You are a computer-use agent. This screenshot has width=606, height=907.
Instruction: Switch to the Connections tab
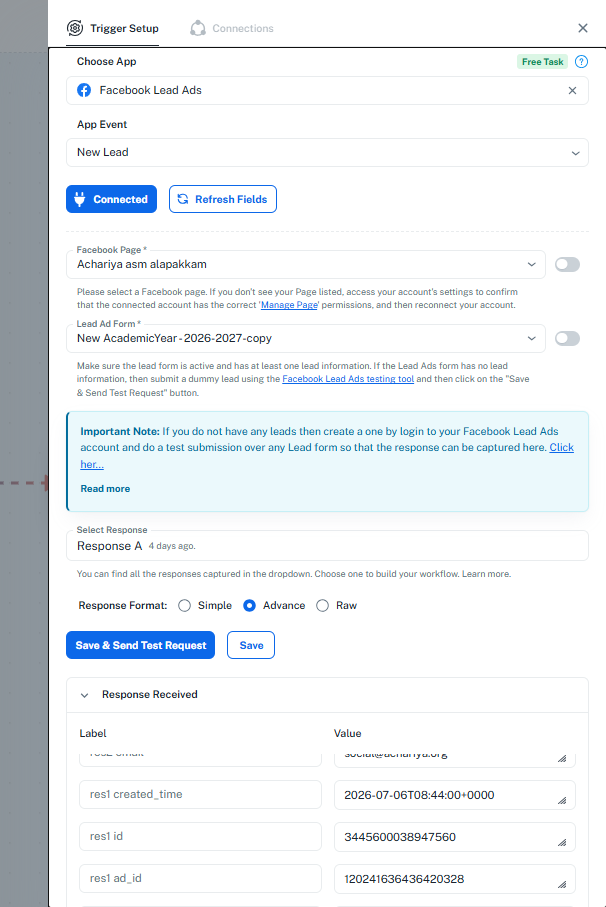pos(232,28)
